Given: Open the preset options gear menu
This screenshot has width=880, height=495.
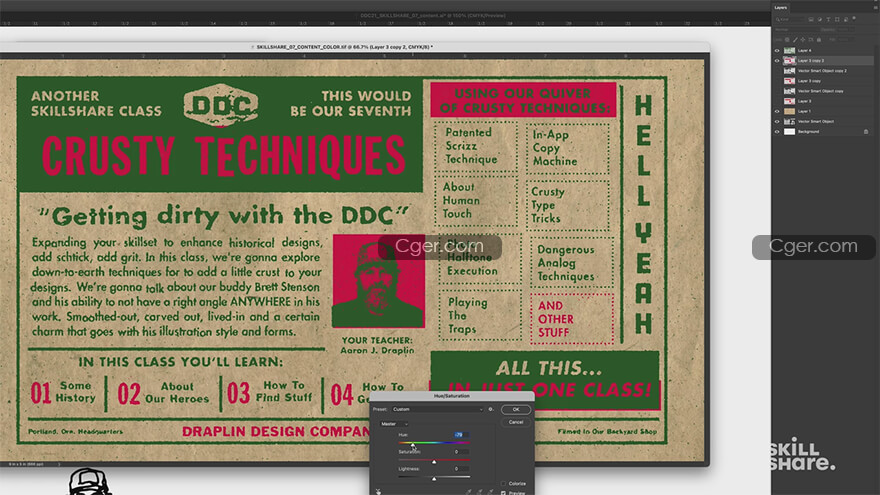Looking at the screenshot, I should (491, 409).
